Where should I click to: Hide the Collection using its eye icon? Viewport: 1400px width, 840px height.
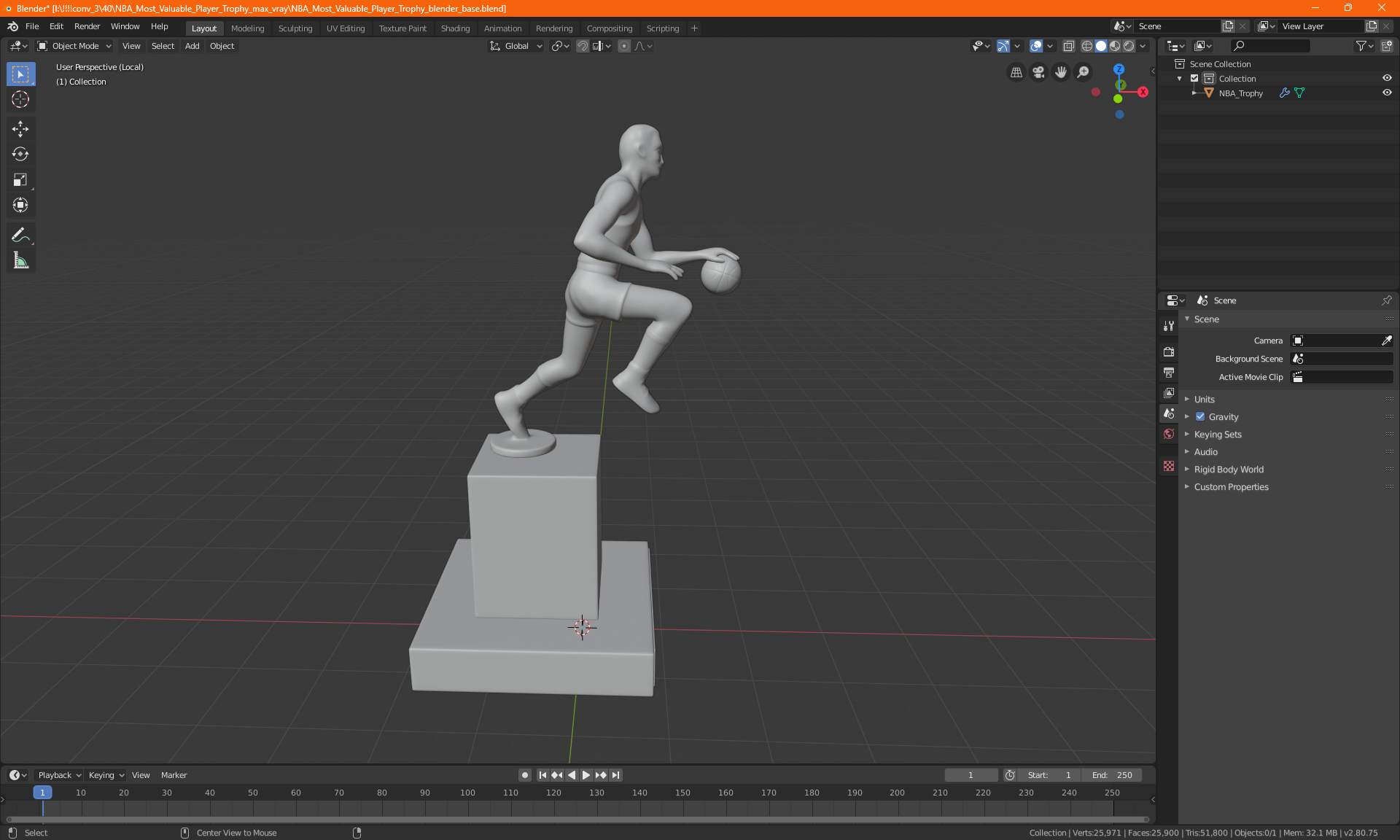pyautogui.click(x=1387, y=78)
